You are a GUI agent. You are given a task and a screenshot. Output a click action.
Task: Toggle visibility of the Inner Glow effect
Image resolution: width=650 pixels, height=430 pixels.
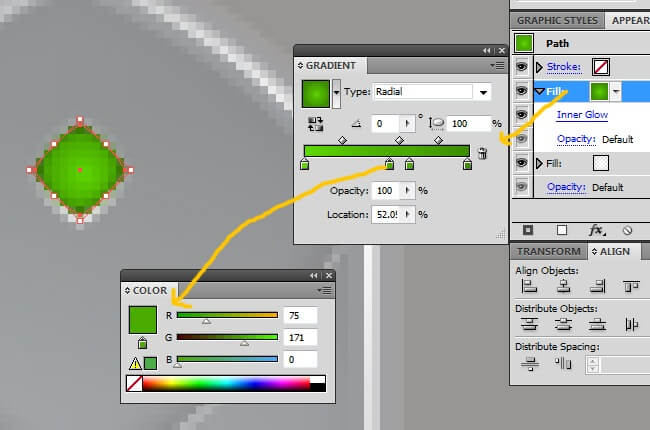click(521, 114)
